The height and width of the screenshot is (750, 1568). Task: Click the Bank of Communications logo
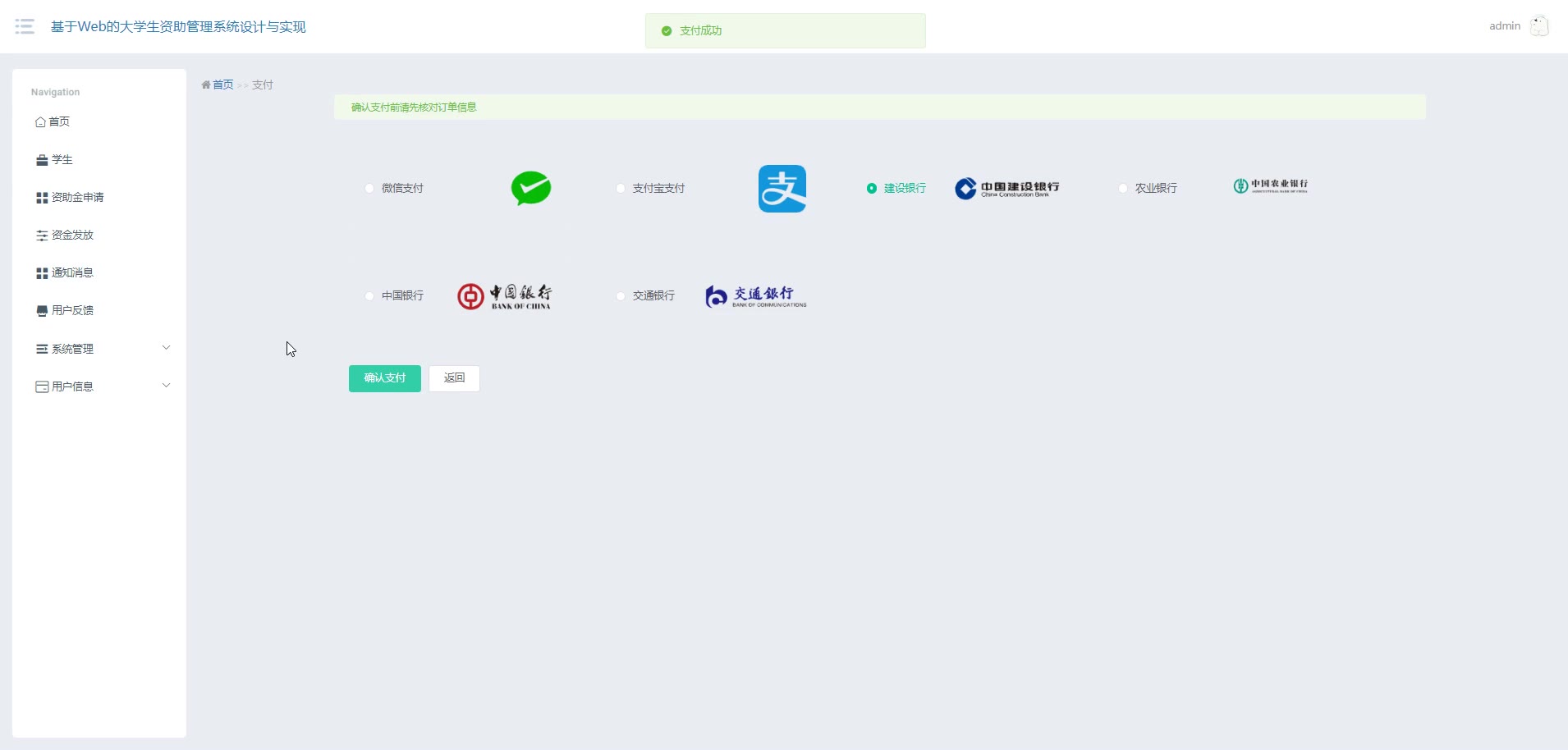(756, 296)
